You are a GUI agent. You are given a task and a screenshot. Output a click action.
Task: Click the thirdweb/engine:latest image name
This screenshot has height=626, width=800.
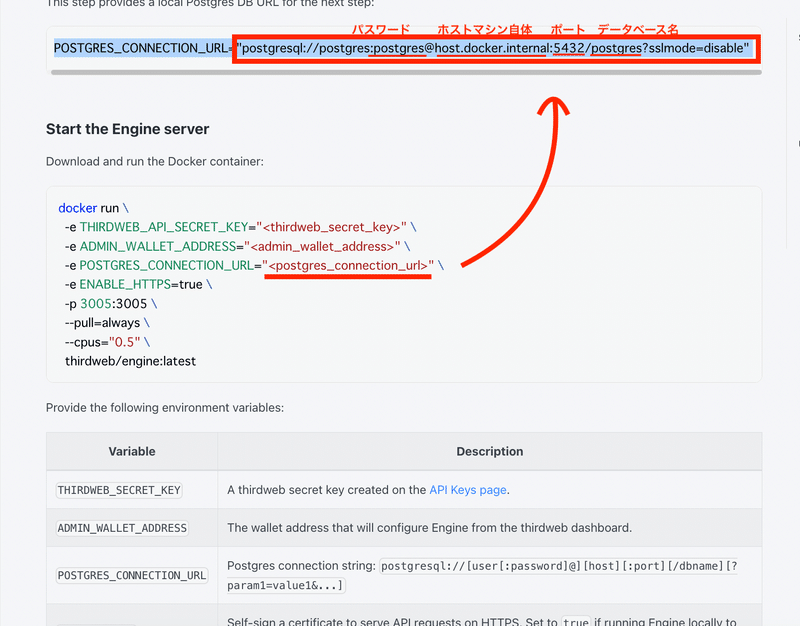[130, 361]
